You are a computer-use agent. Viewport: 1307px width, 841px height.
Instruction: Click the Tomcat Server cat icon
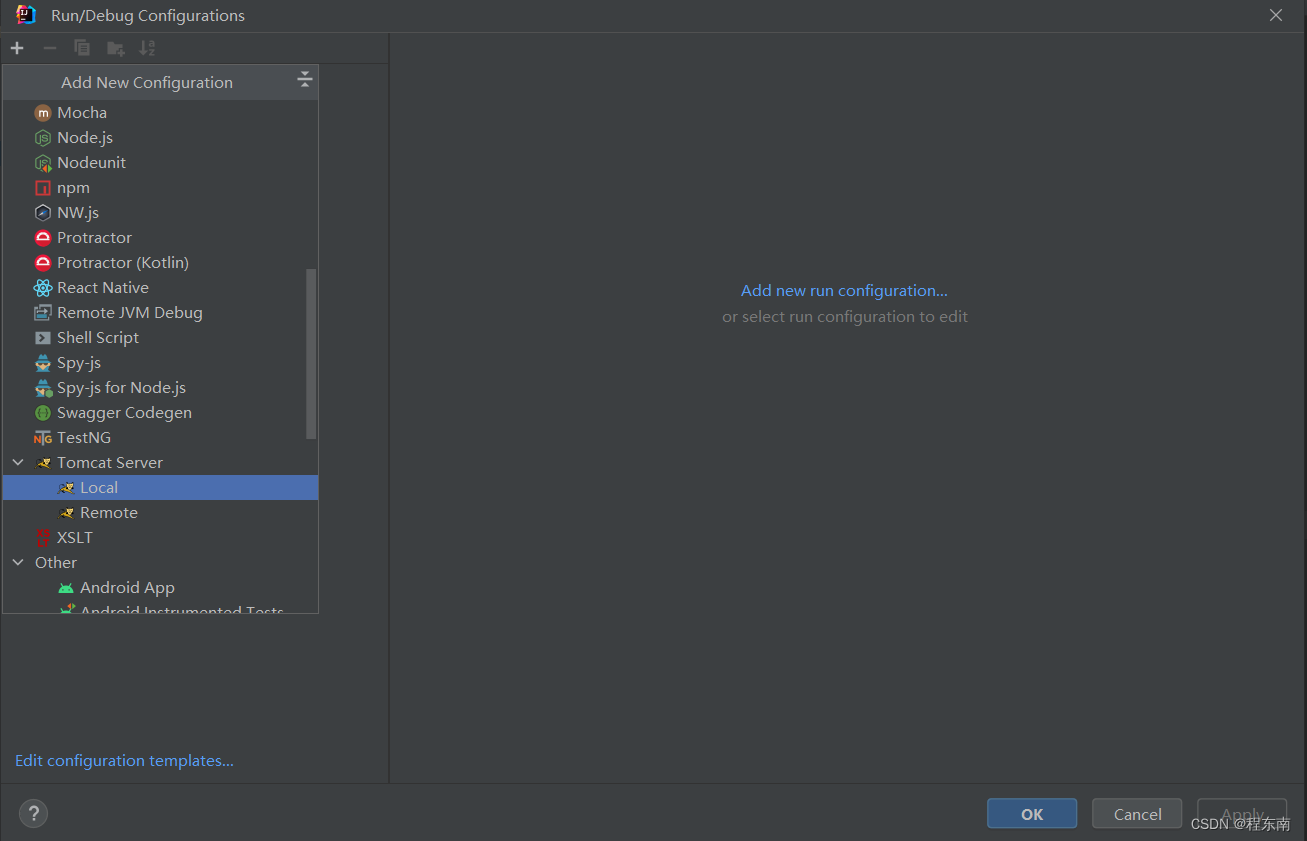coord(42,463)
